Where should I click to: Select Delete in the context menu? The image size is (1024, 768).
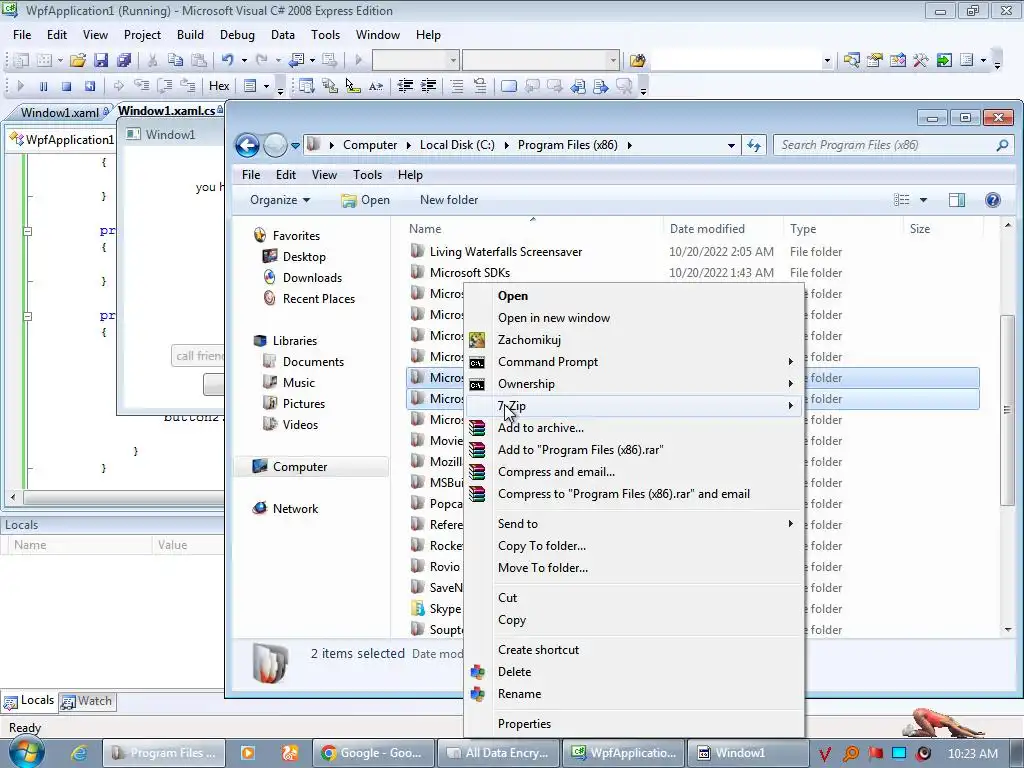tap(633, 671)
